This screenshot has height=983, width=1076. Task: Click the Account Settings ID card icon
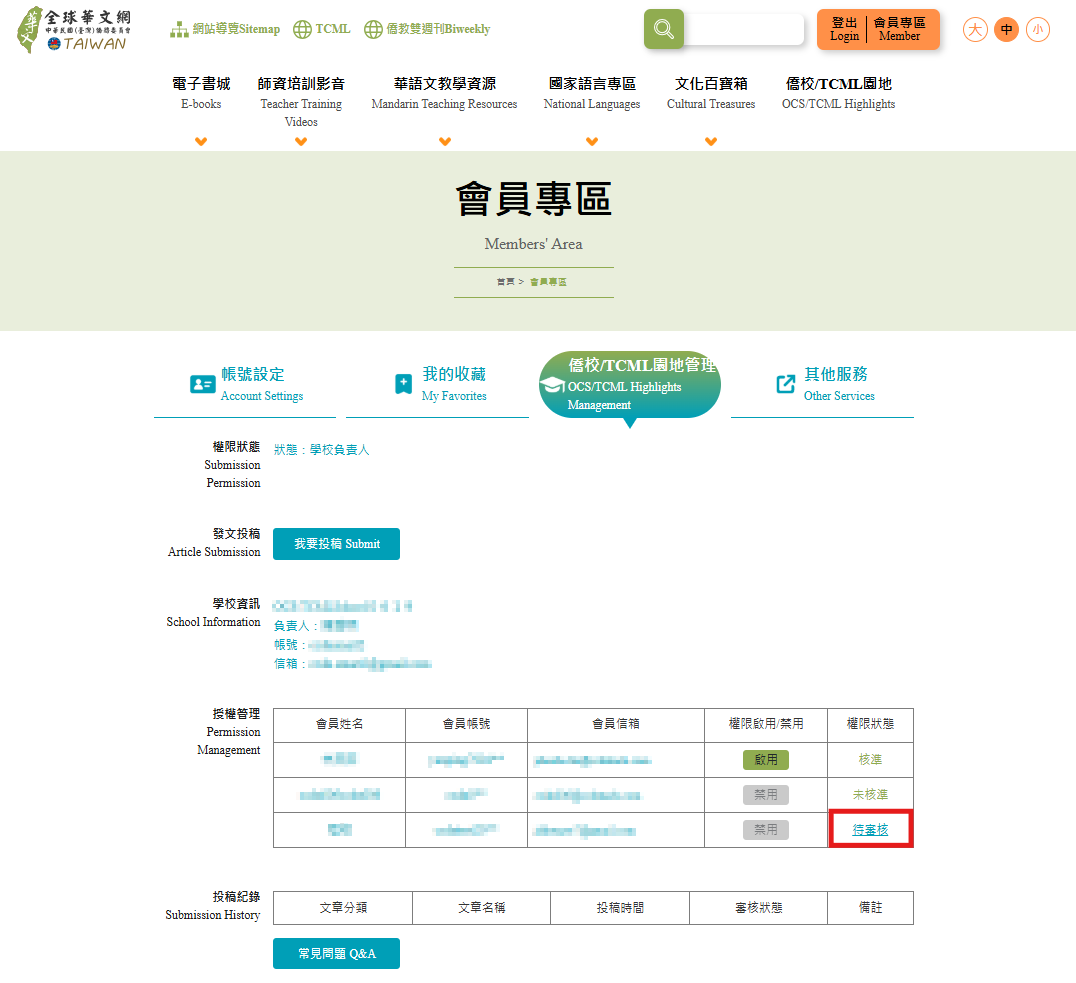[x=201, y=383]
